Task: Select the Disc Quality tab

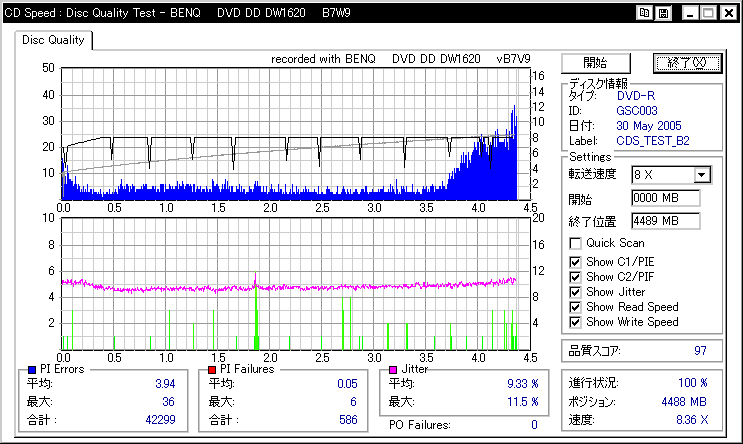Action: (53, 40)
